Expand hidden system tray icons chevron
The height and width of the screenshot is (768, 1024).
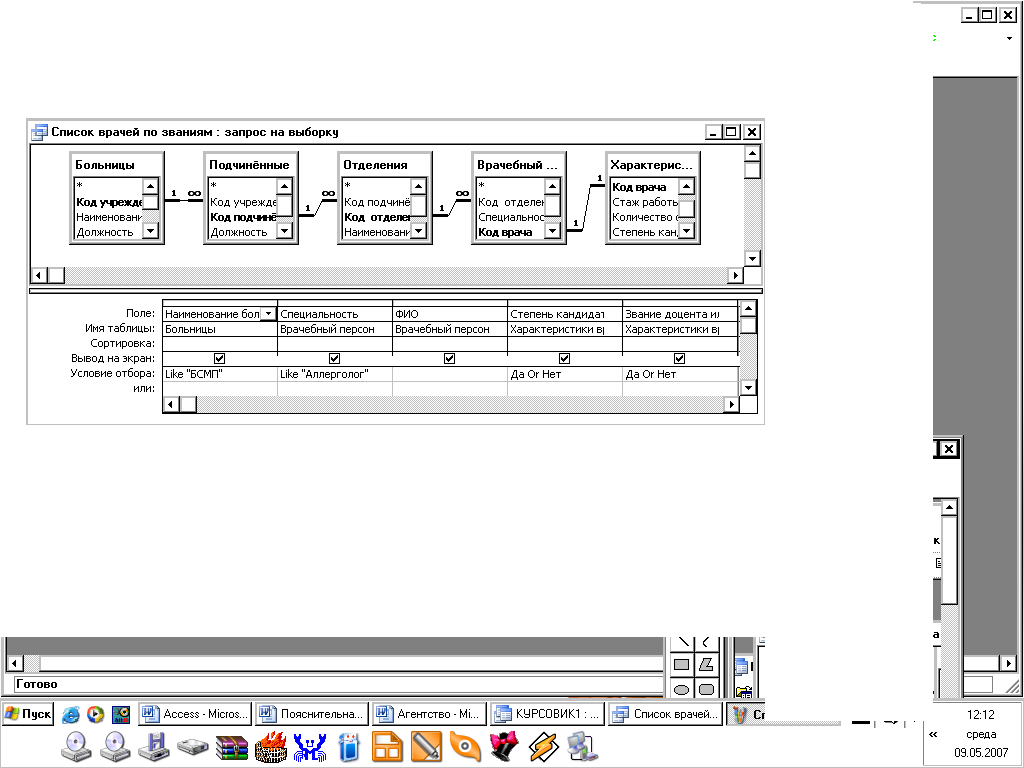[x=933, y=735]
